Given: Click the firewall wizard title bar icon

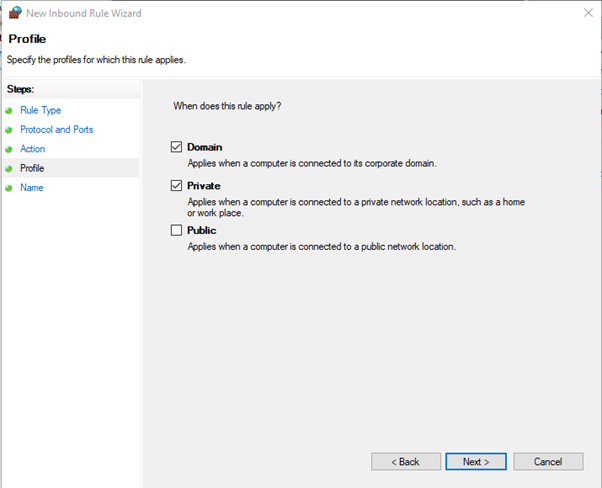Looking at the screenshot, I should pyautogui.click(x=15, y=12).
